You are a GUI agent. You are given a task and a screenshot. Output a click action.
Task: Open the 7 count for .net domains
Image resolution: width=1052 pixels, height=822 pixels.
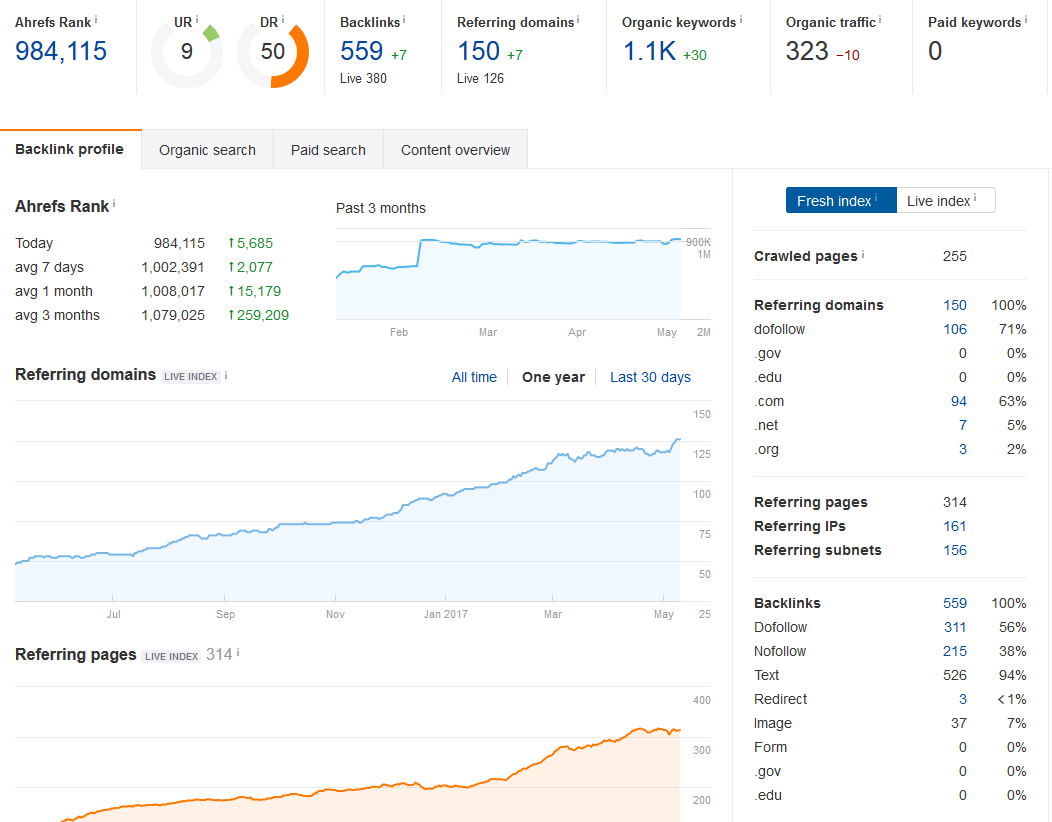tap(963, 425)
